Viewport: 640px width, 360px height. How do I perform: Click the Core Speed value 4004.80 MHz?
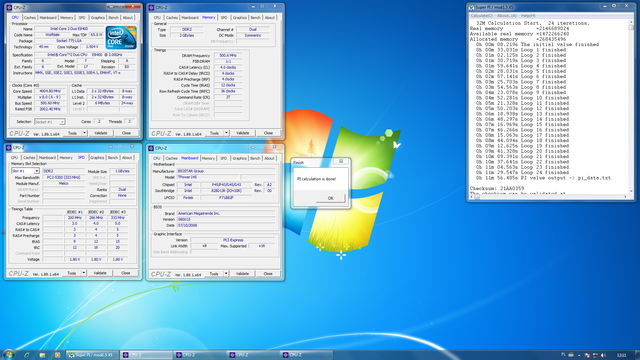tap(50, 91)
